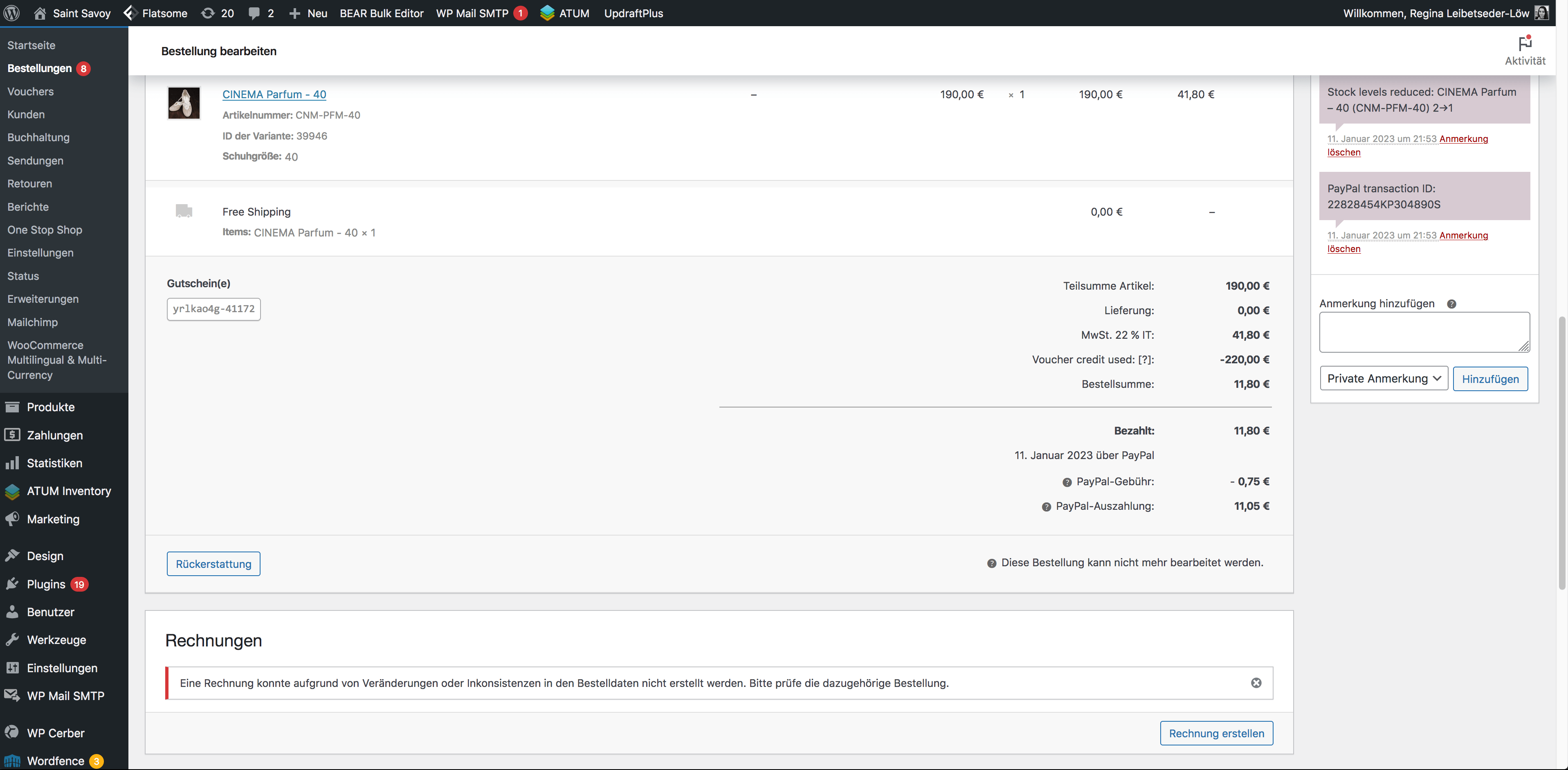Click the updates icon showing 20

pyautogui.click(x=217, y=13)
